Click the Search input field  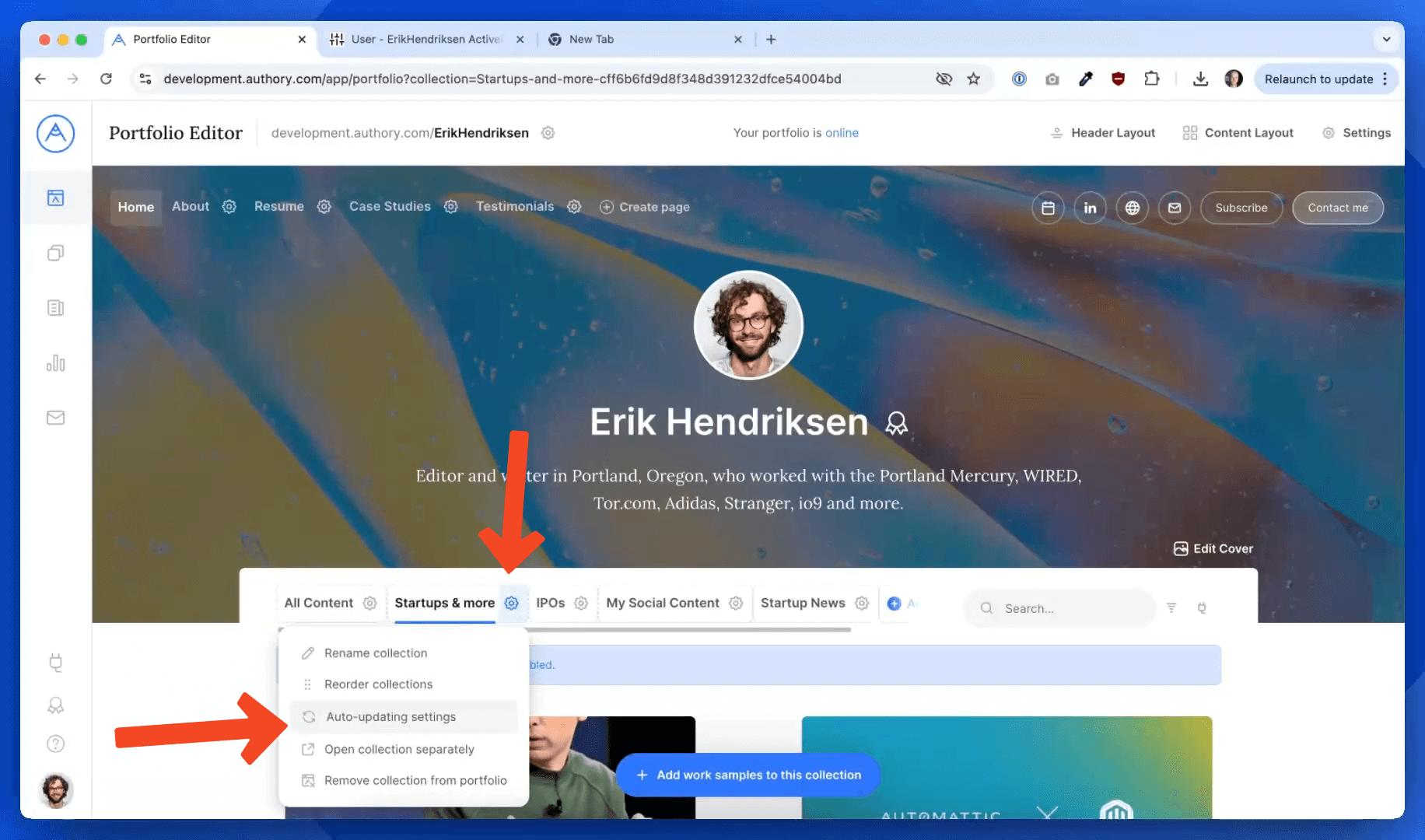(1059, 608)
